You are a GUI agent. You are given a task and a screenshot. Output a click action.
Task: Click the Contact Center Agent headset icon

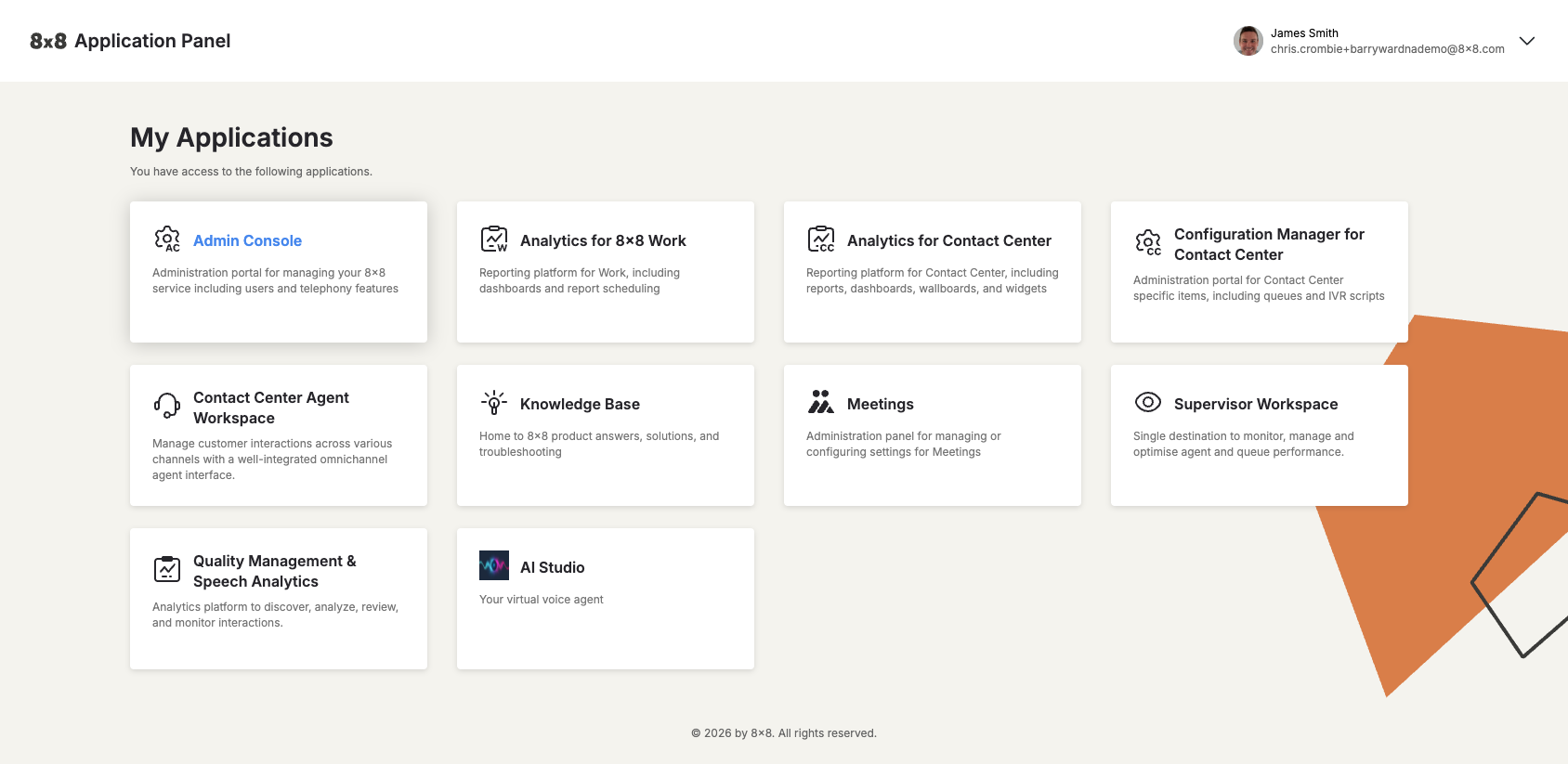coord(167,406)
